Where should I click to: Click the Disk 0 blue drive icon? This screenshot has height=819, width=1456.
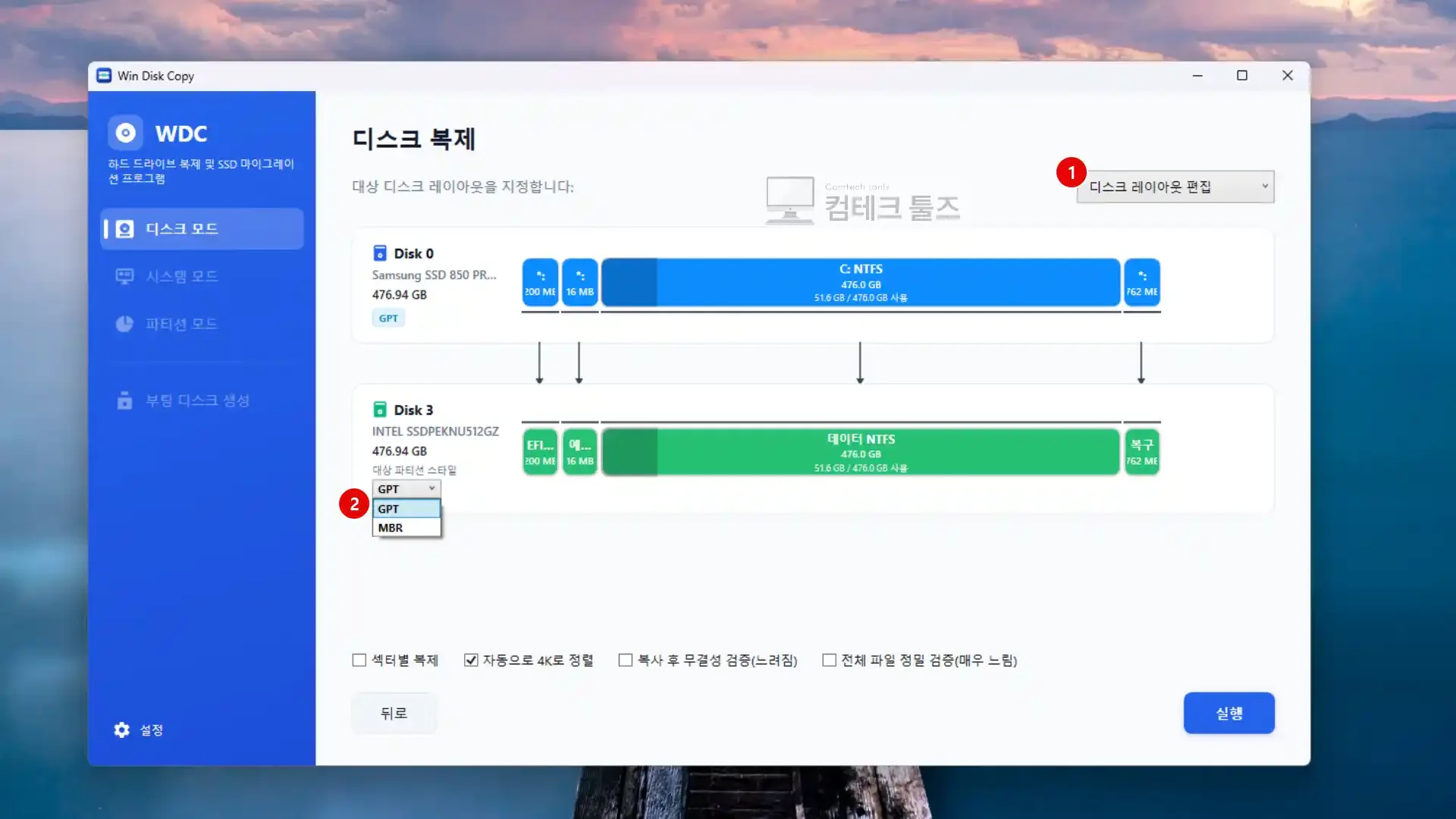[x=380, y=253]
